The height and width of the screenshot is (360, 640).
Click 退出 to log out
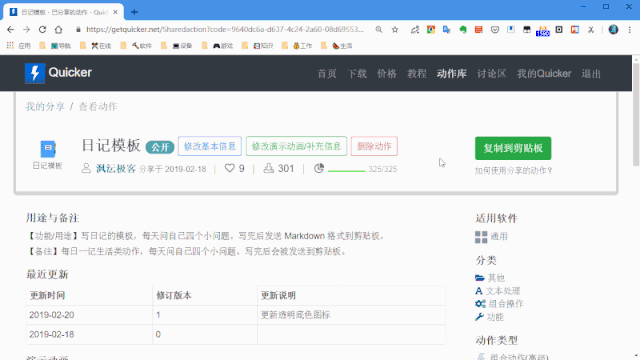(x=591, y=73)
